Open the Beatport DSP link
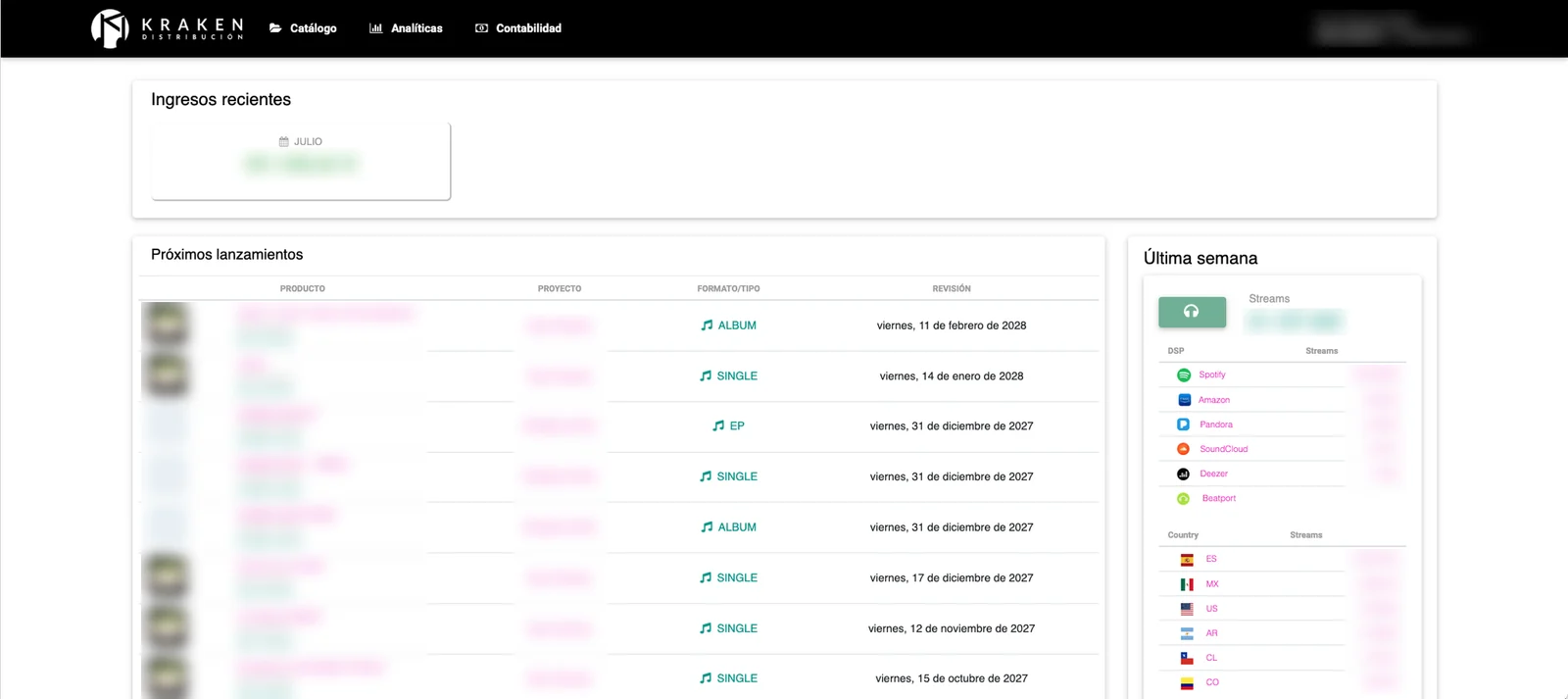The image size is (1568, 699). 1219,498
